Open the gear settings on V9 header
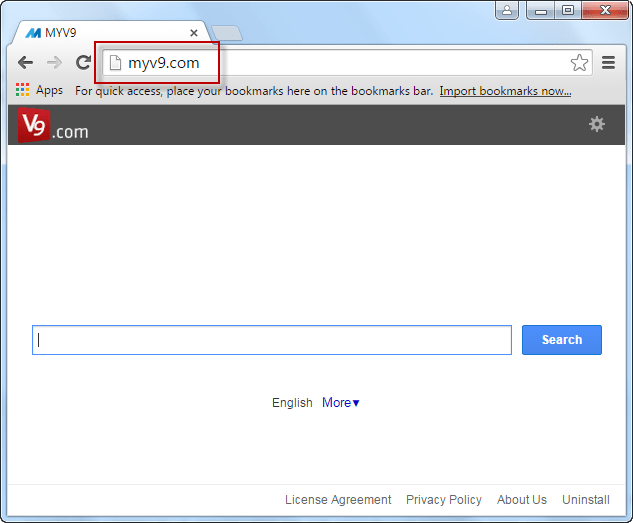This screenshot has height=523, width=633. (597, 124)
